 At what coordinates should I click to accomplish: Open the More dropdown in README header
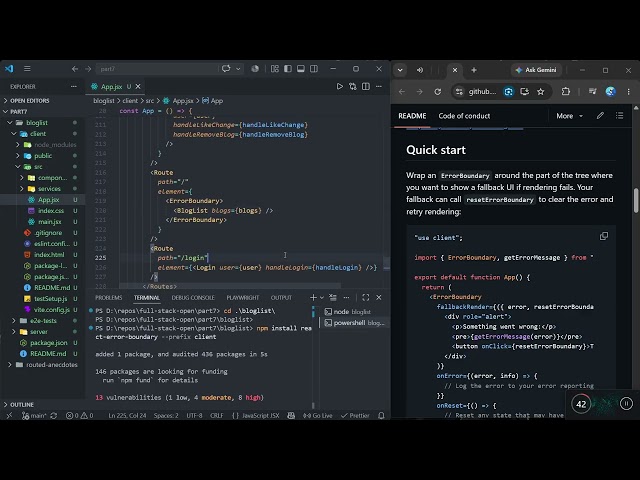tap(569, 116)
